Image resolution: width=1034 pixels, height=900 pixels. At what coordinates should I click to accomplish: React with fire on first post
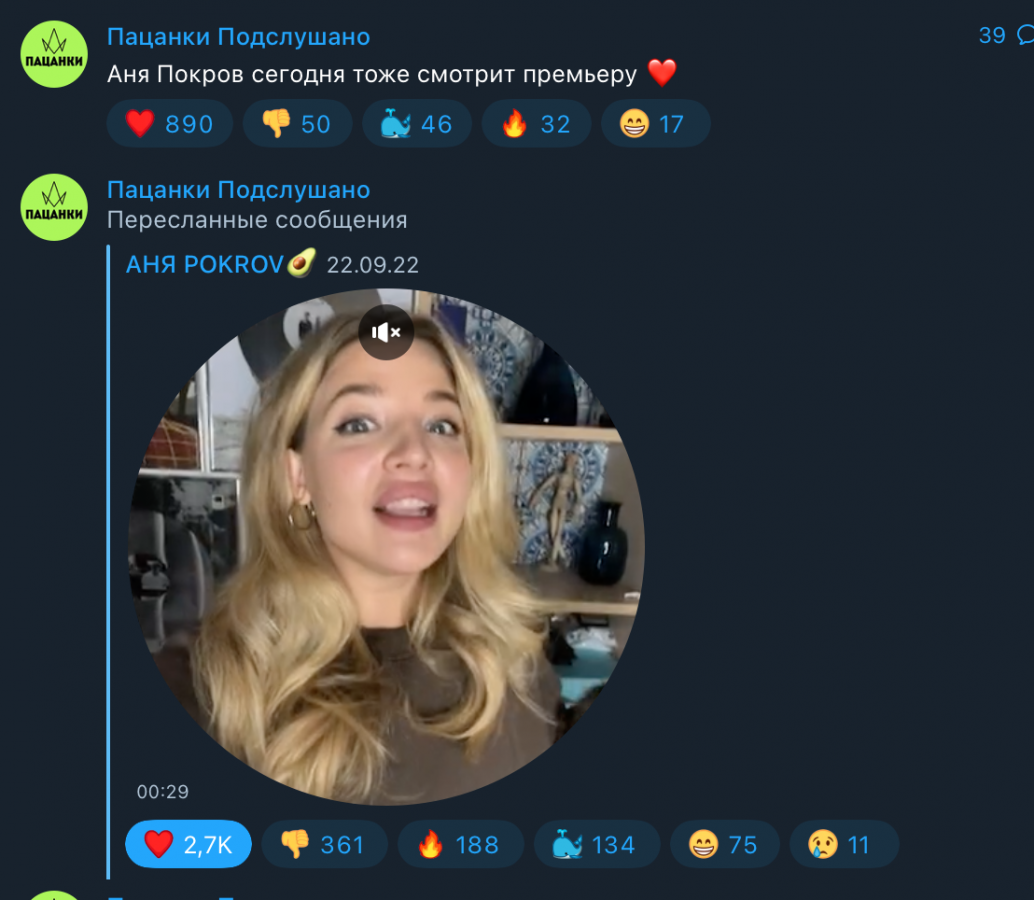pyautogui.click(x=536, y=124)
